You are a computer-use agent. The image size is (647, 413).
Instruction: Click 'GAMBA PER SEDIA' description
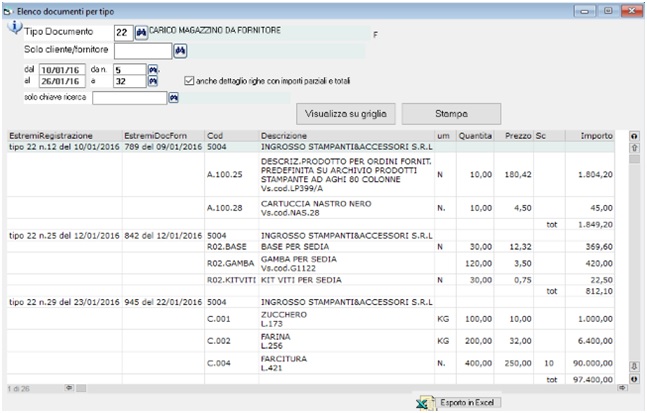pos(299,259)
